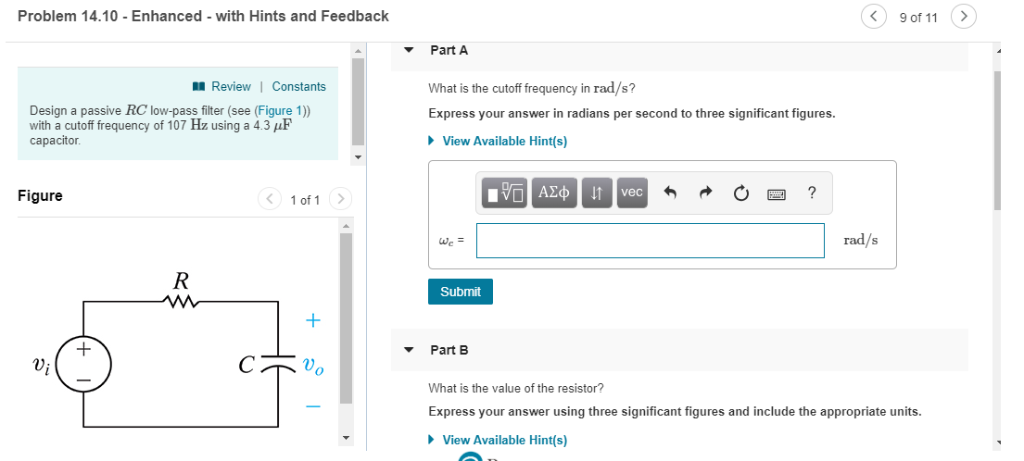This screenshot has width=1024, height=461.
Task: Open answer box help question mark
Action: 811,192
